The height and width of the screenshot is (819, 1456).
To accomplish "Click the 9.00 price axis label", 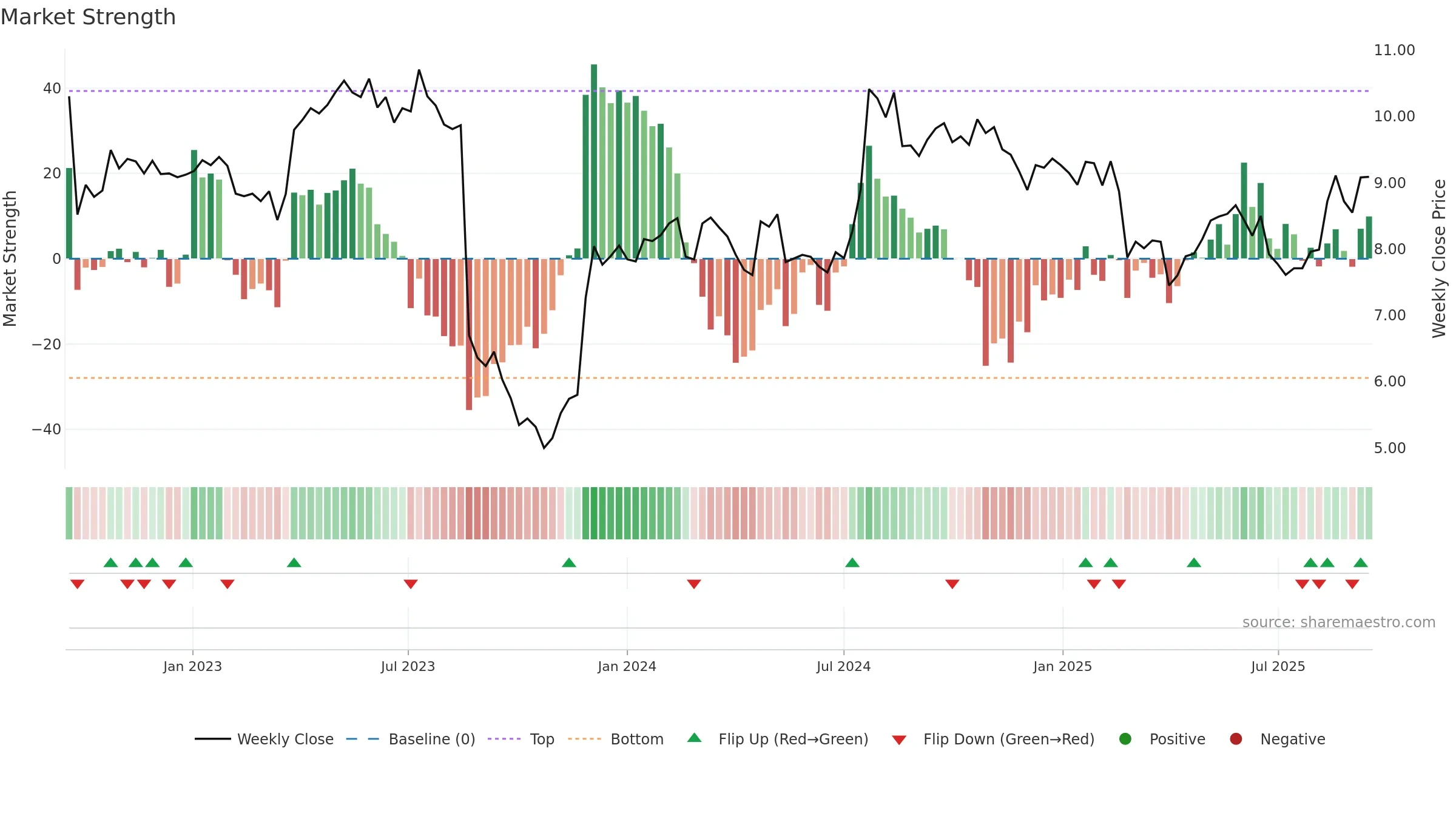I will [1389, 183].
